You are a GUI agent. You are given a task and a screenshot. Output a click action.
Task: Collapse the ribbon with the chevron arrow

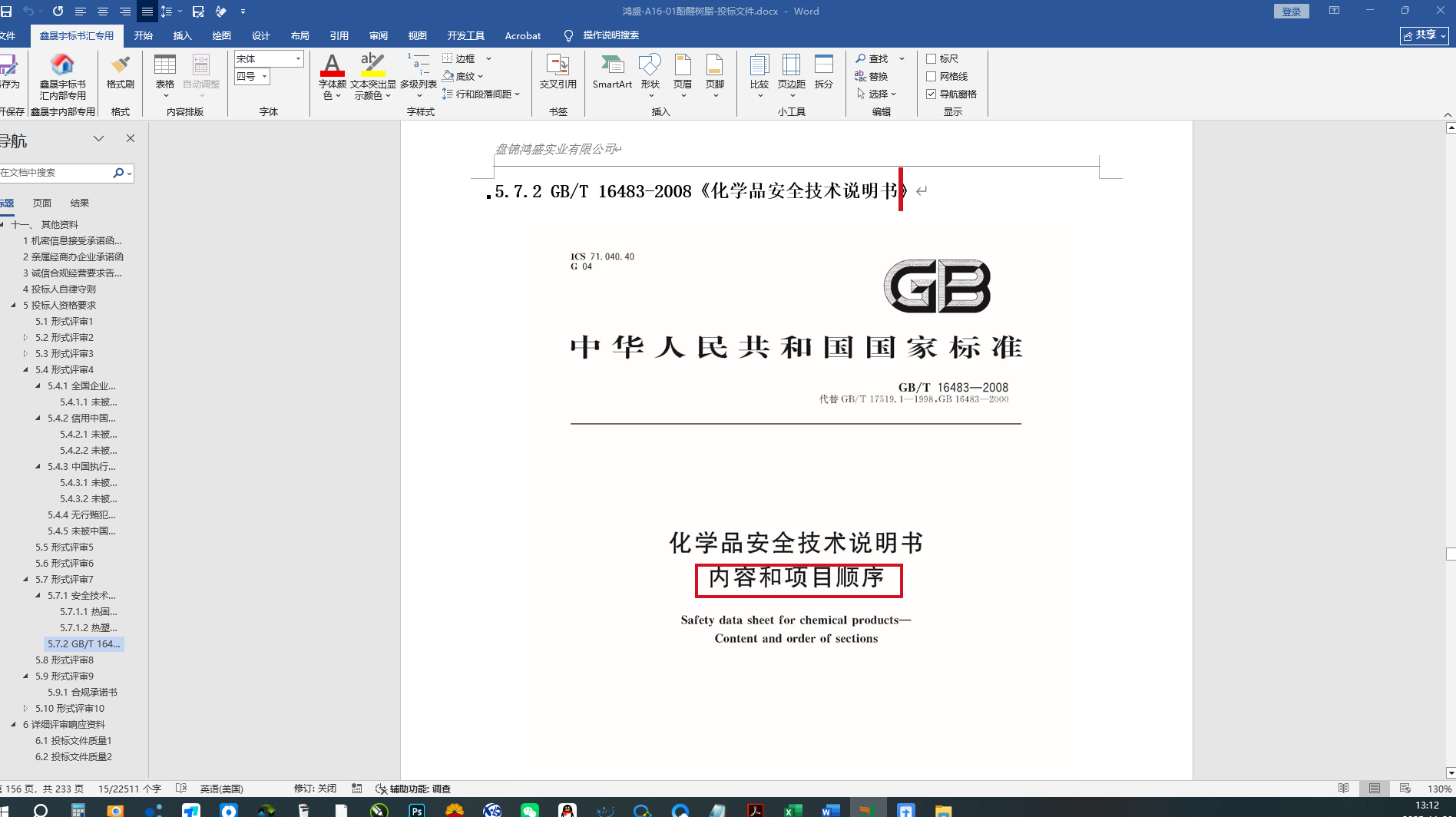(x=1448, y=114)
